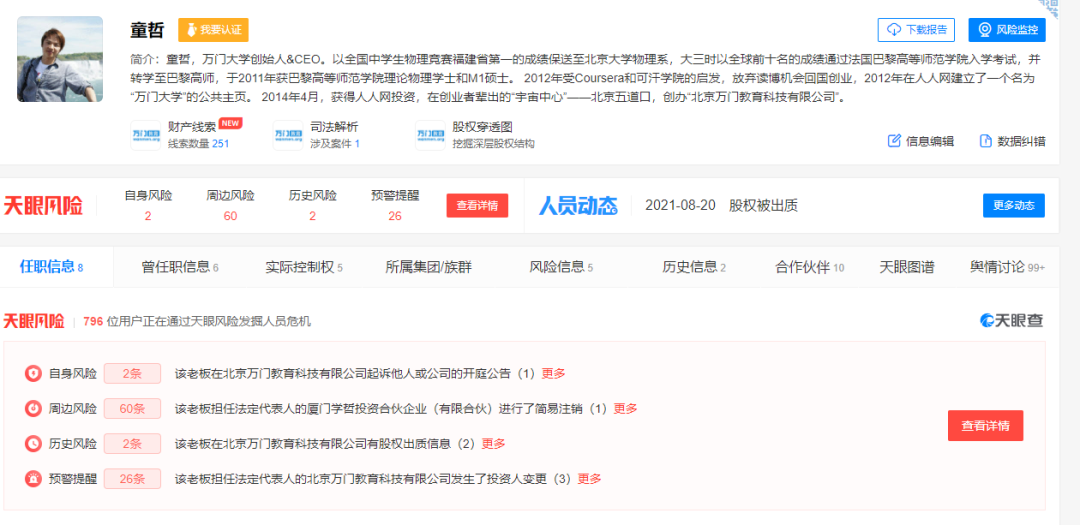
Task: Click the 风险监控 blue button
Action: [x=1007, y=30]
